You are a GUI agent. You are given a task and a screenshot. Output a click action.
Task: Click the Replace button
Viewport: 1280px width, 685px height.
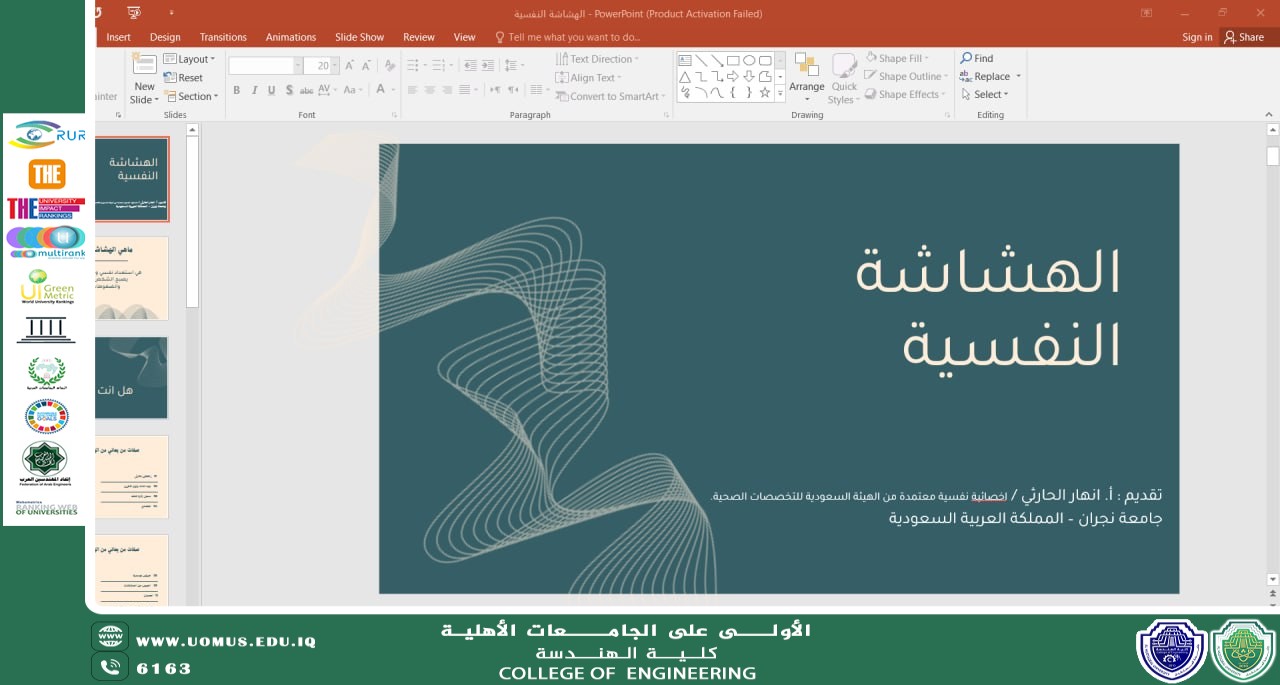(x=991, y=77)
